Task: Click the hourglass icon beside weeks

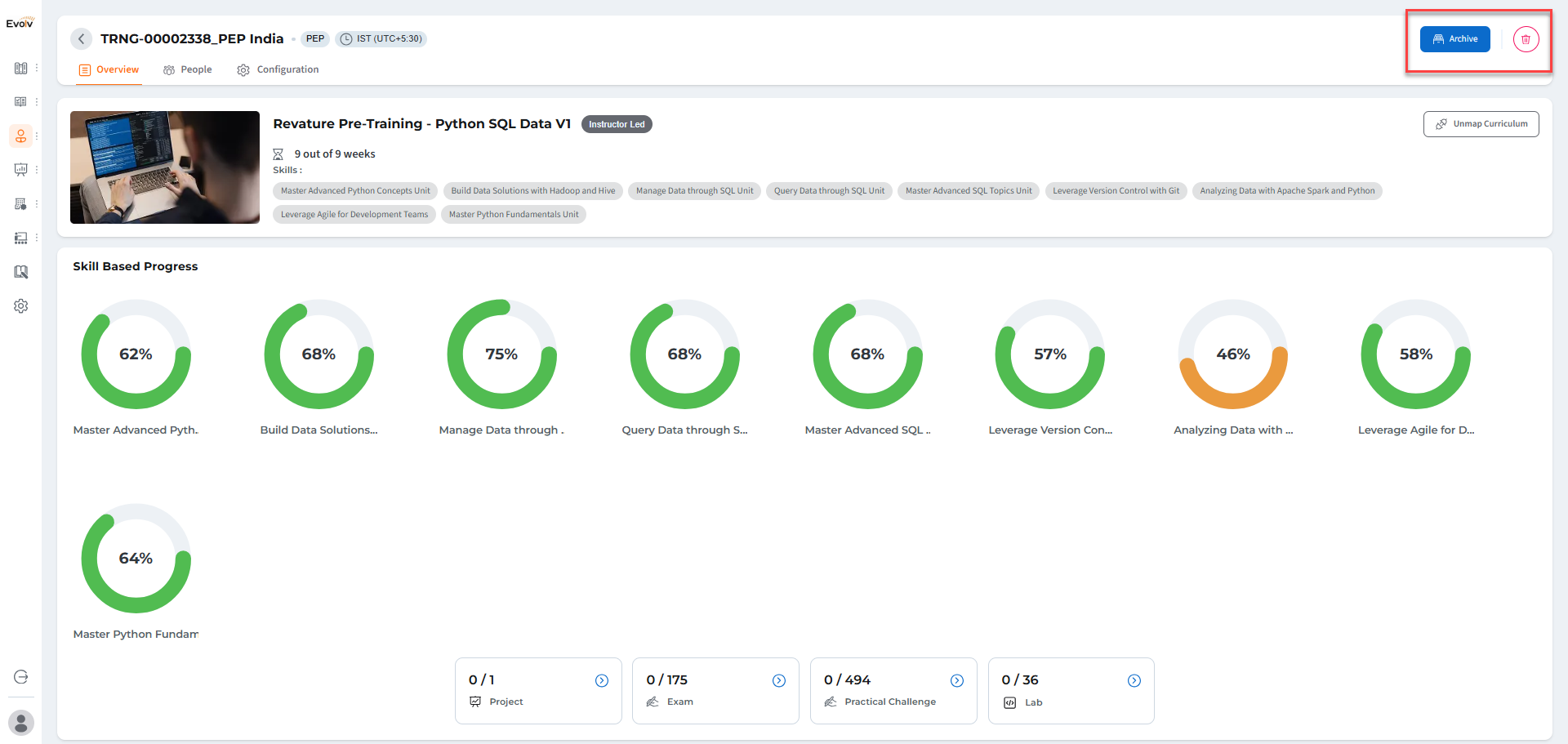Action: tap(278, 154)
